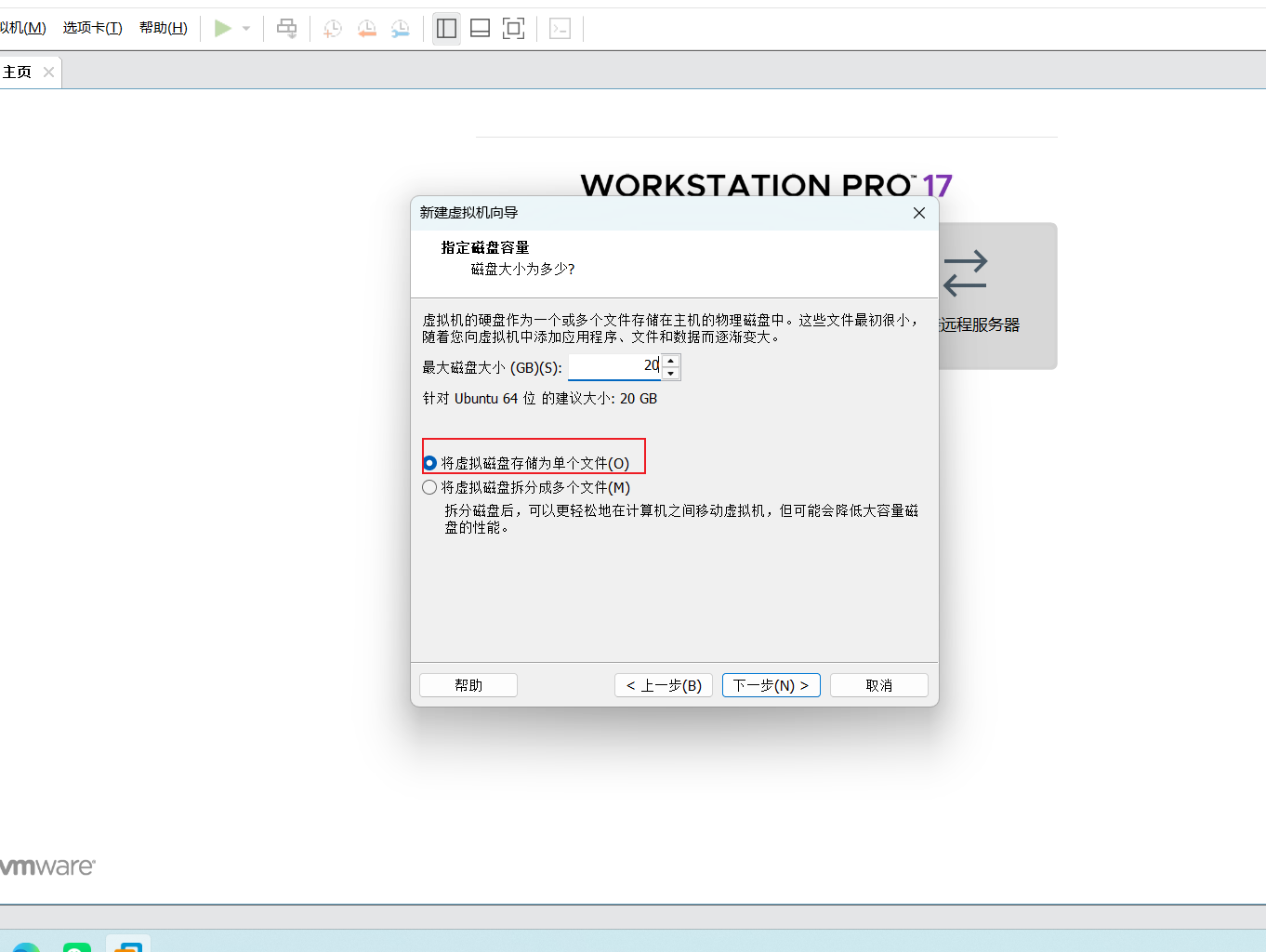Click the console view toolbar icon
The width and height of the screenshot is (1266, 952).
tap(560, 29)
